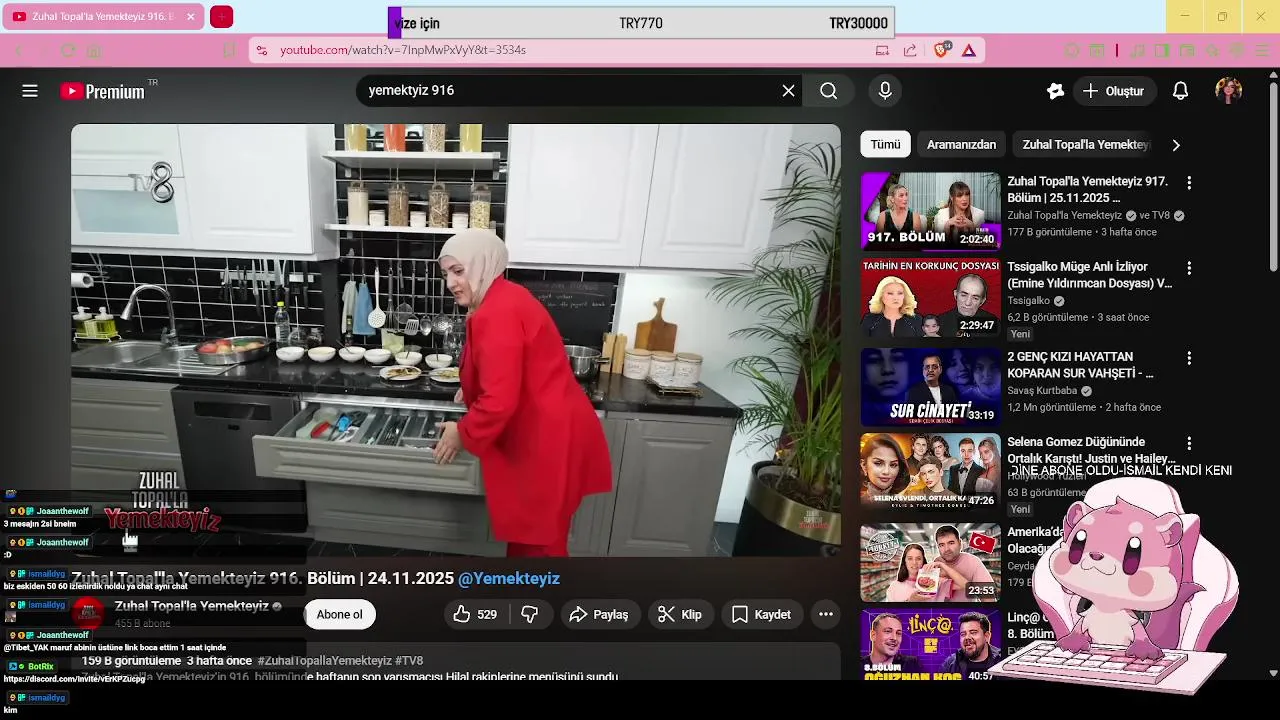Like the video with 529 likes

pos(474,615)
